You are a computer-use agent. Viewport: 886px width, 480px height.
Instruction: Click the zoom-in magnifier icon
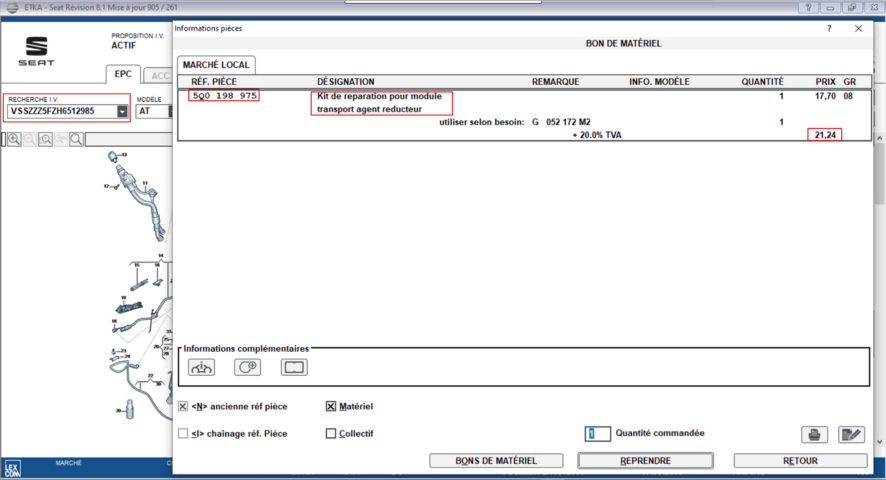coord(14,139)
